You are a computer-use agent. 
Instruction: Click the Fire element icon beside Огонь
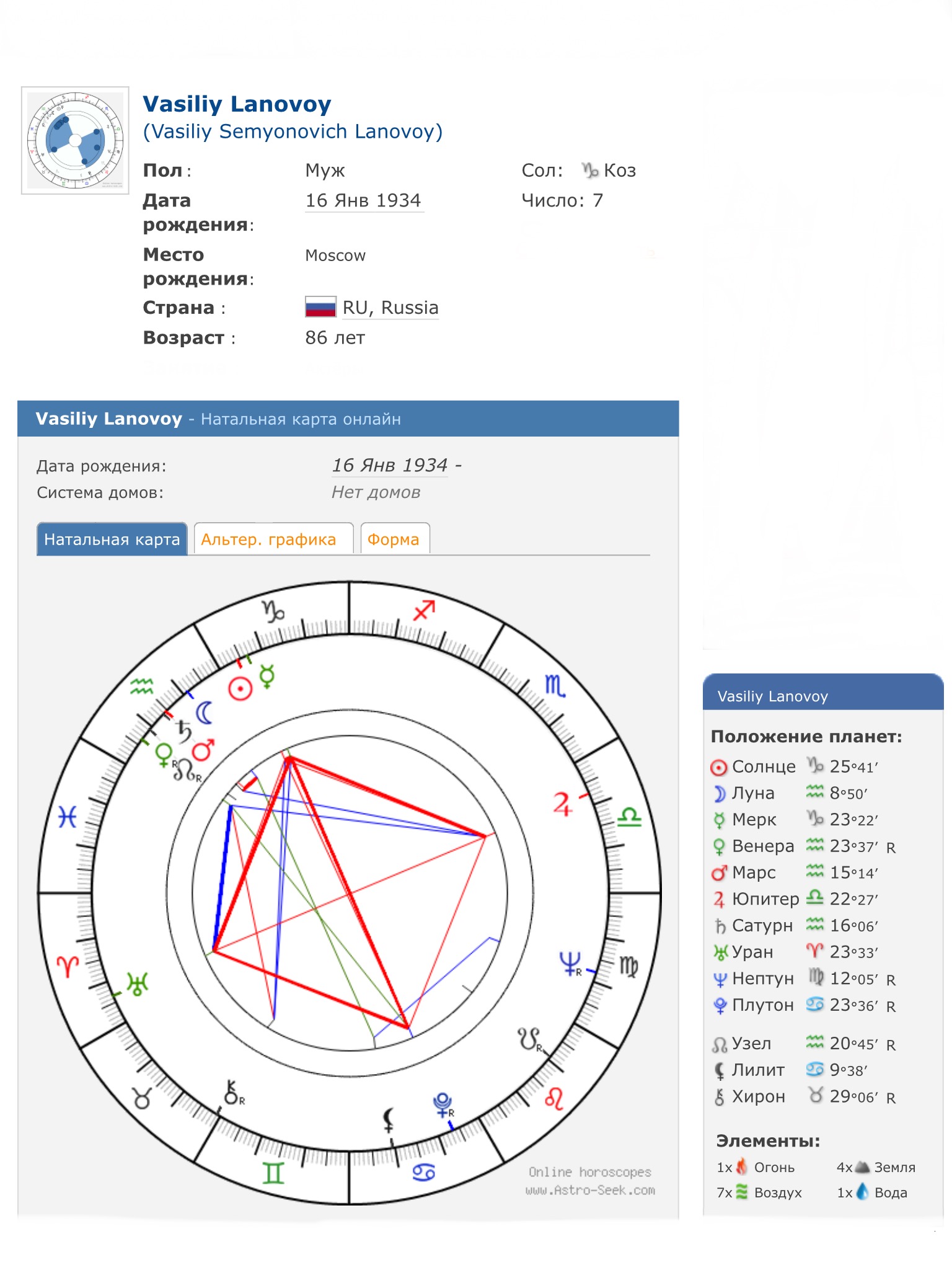[x=741, y=1167]
